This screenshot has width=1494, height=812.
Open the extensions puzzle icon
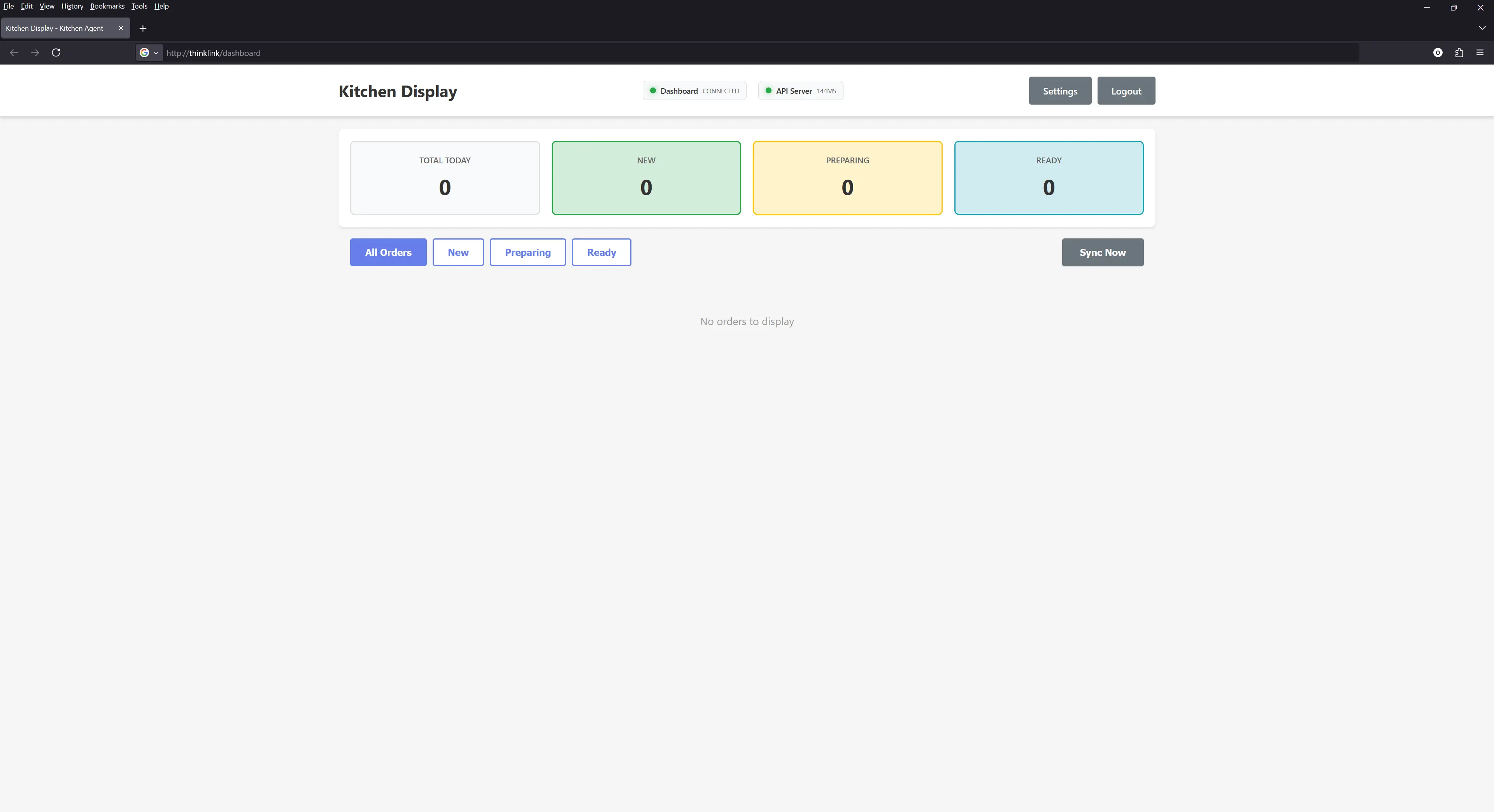[x=1459, y=53]
